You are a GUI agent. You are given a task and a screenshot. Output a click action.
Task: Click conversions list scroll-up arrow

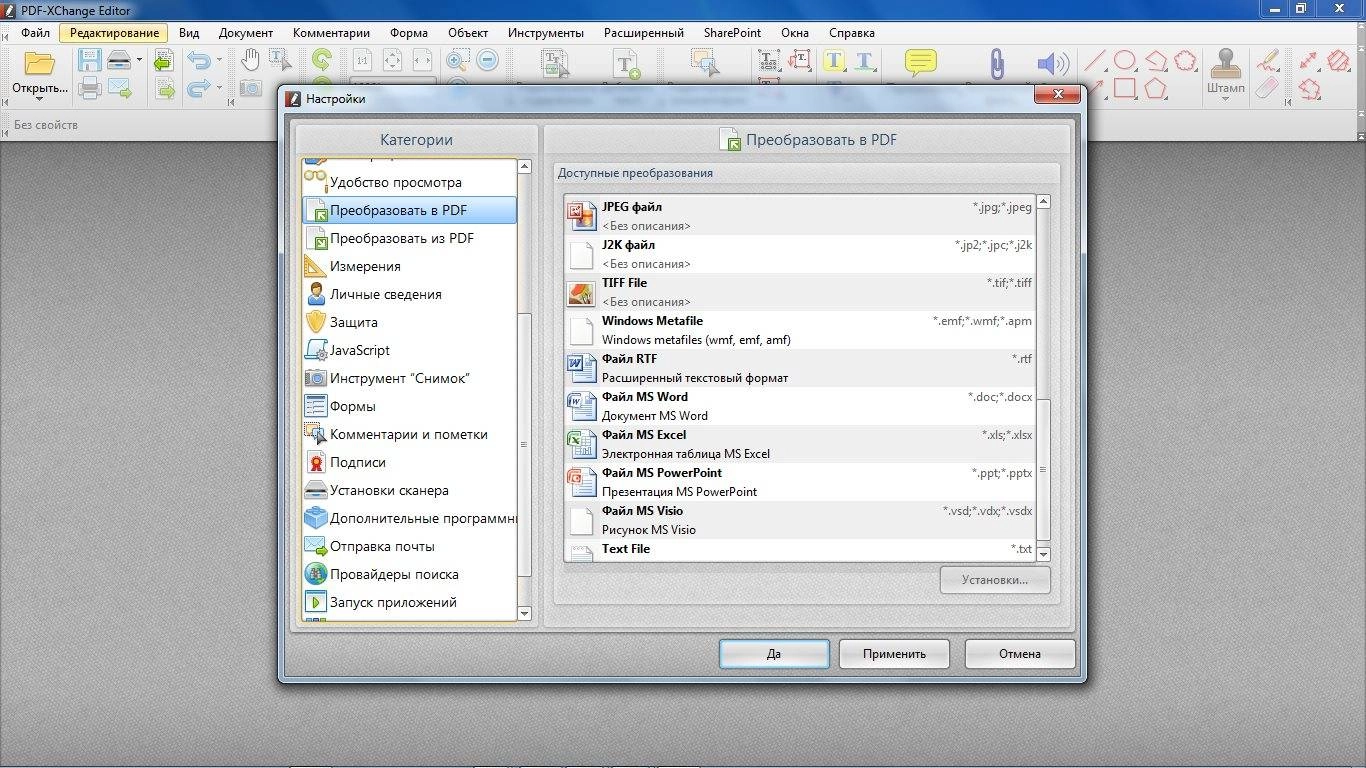click(x=1044, y=202)
